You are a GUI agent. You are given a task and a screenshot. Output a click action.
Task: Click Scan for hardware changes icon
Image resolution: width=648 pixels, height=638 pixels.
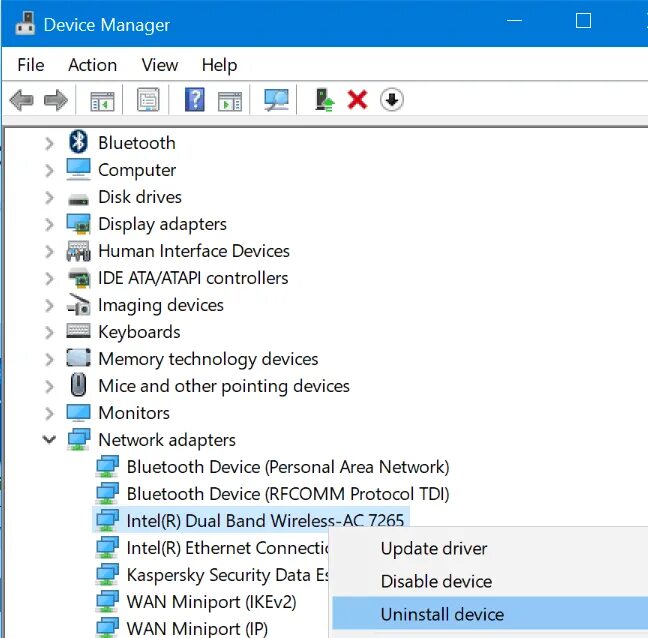276,100
